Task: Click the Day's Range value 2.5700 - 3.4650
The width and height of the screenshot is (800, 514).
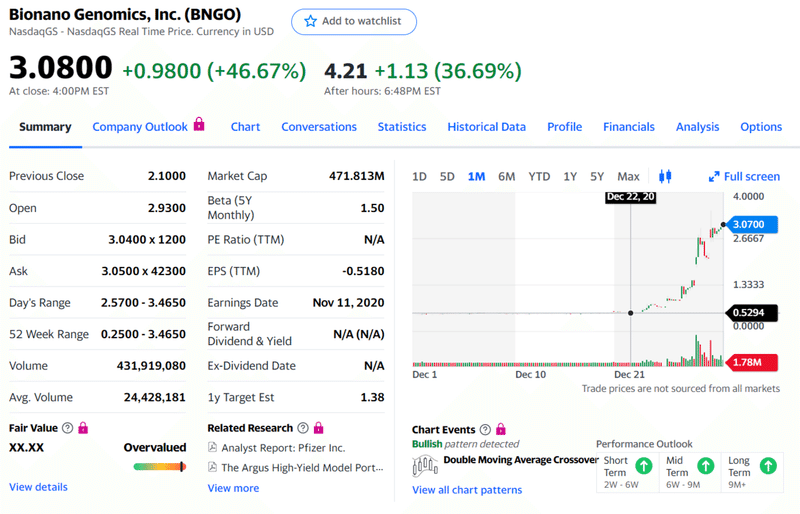Action: 143,303
